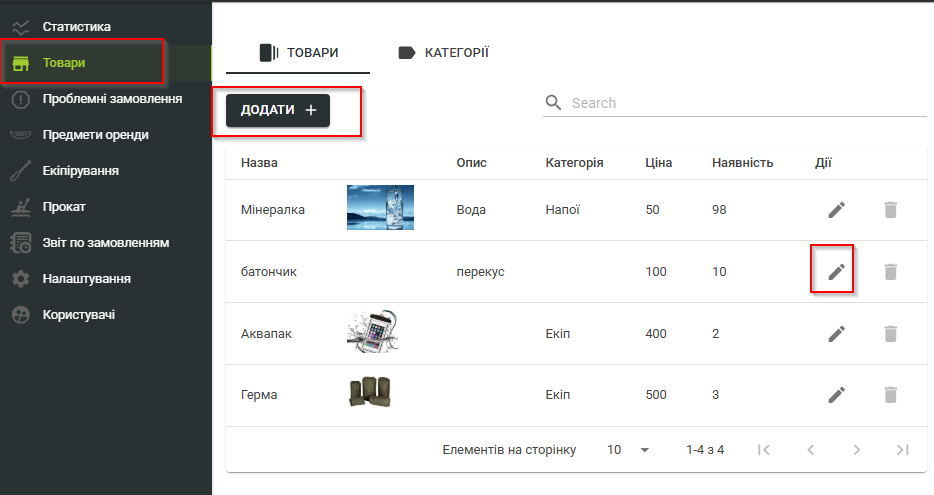Click the pencil icon for батончик
The width and height of the screenshot is (934, 495).
[x=836, y=272]
